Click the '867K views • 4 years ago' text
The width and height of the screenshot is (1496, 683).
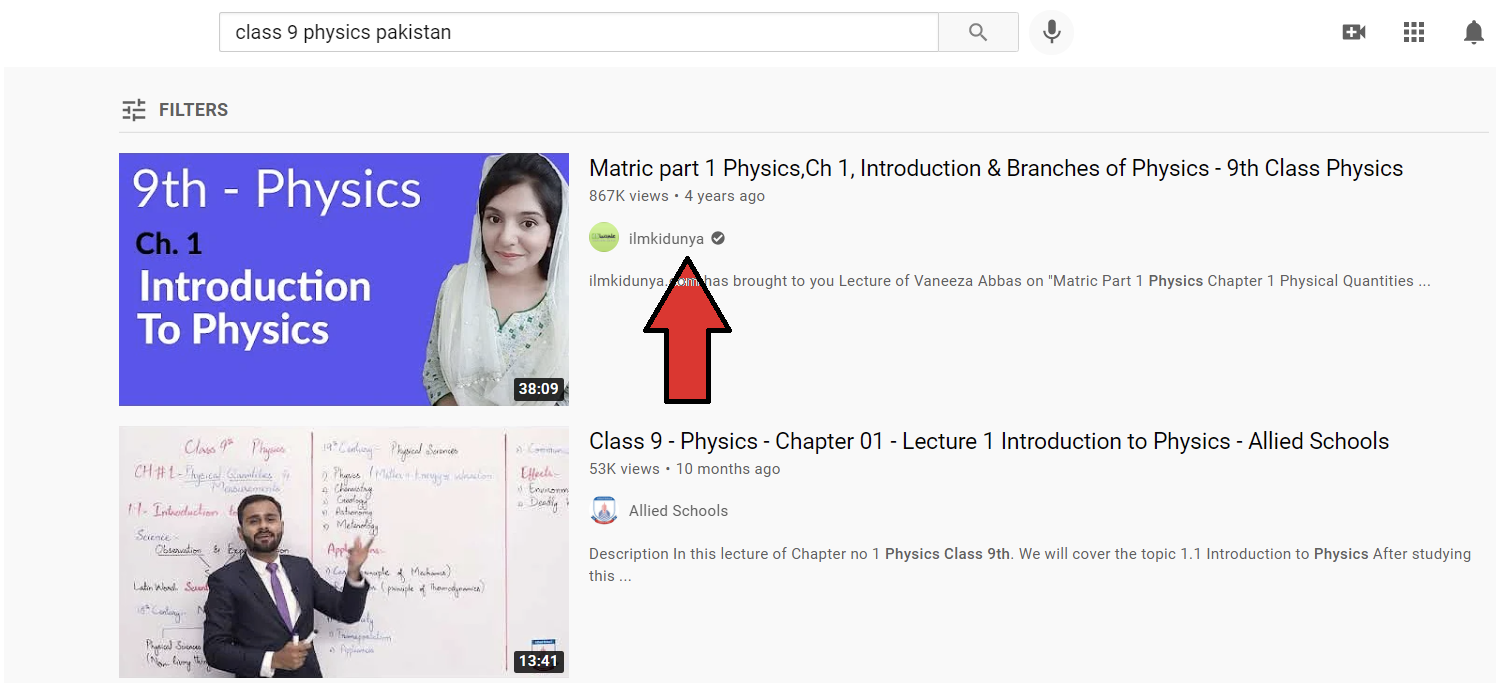coord(677,196)
